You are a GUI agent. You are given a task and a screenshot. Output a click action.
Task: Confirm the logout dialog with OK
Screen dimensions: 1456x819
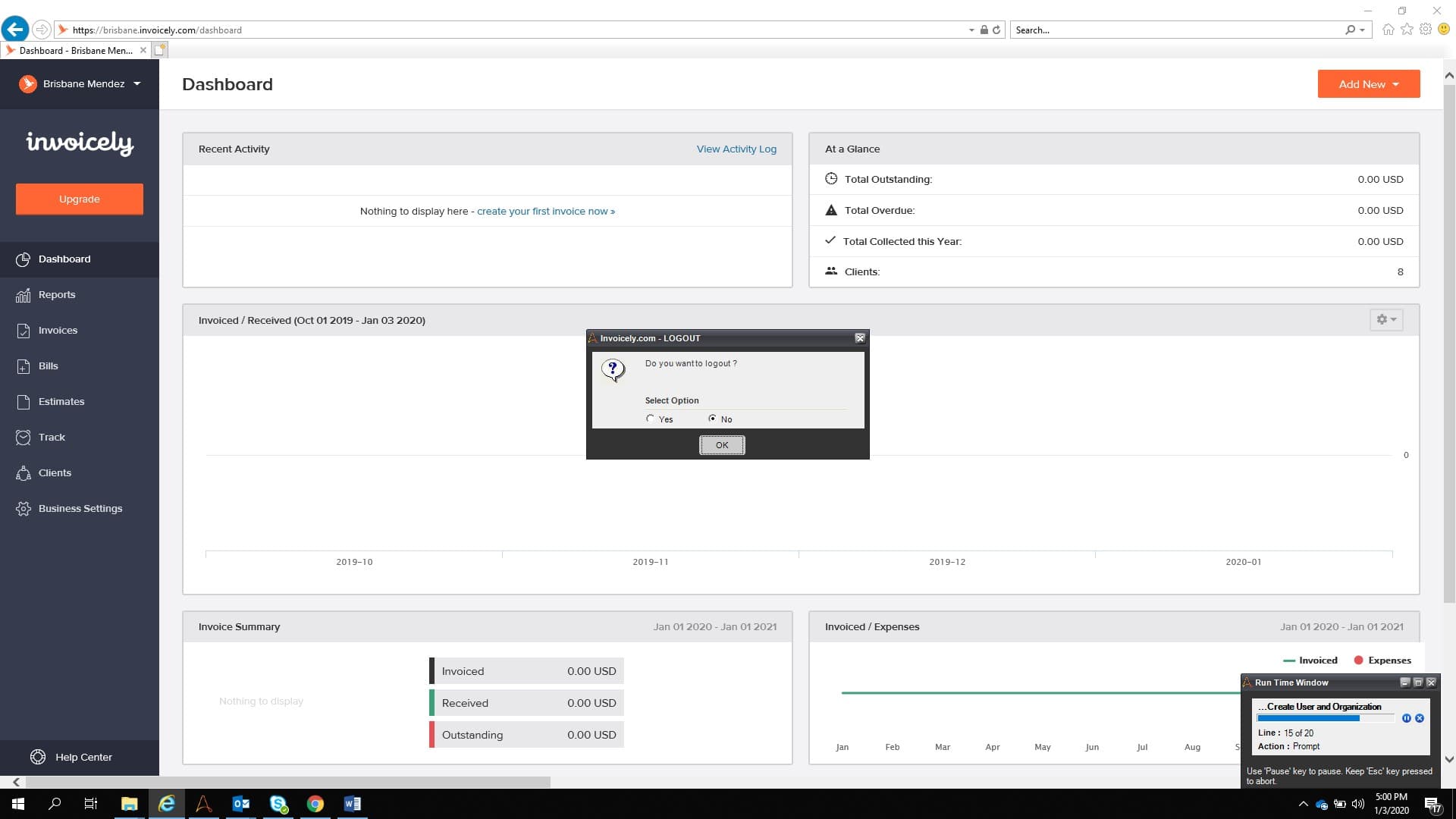point(722,445)
